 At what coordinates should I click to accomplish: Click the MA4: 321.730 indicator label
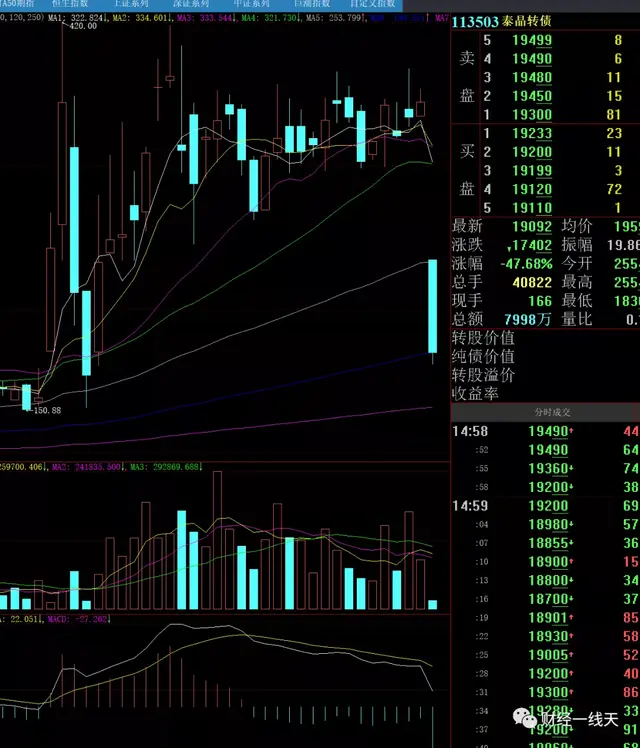[x=270, y=18]
